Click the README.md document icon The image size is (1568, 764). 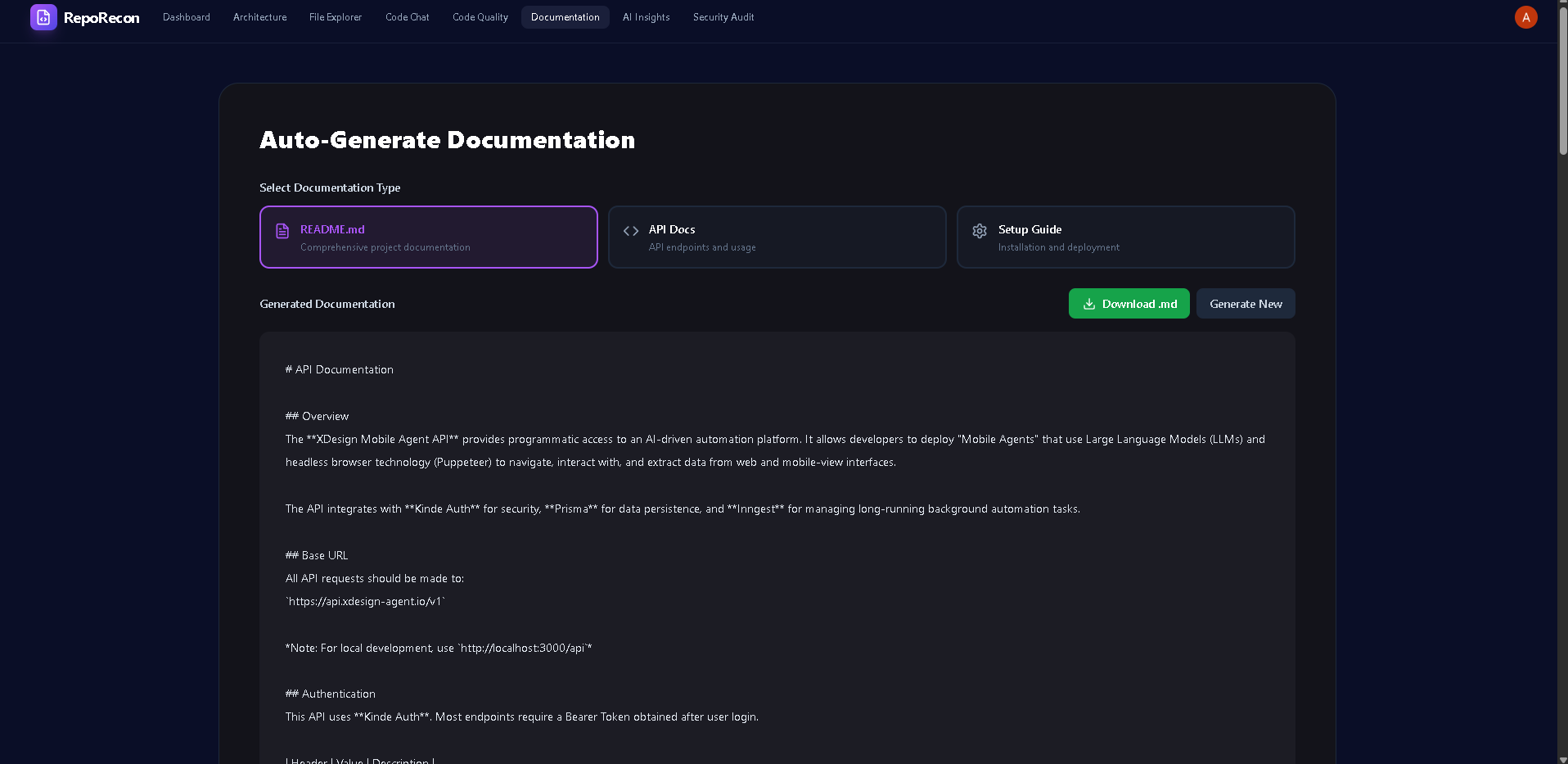282,231
